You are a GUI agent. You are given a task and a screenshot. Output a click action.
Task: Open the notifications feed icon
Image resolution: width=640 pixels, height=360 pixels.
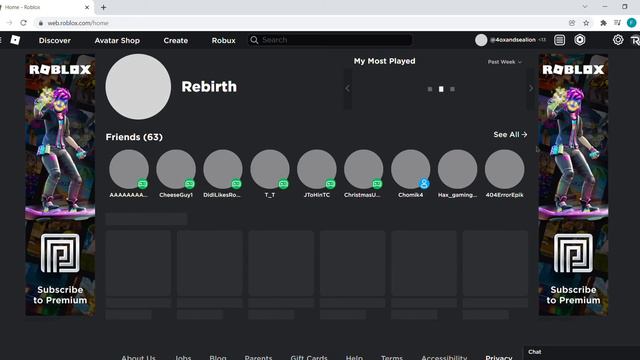pyautogui.click(x=560, y=40)
